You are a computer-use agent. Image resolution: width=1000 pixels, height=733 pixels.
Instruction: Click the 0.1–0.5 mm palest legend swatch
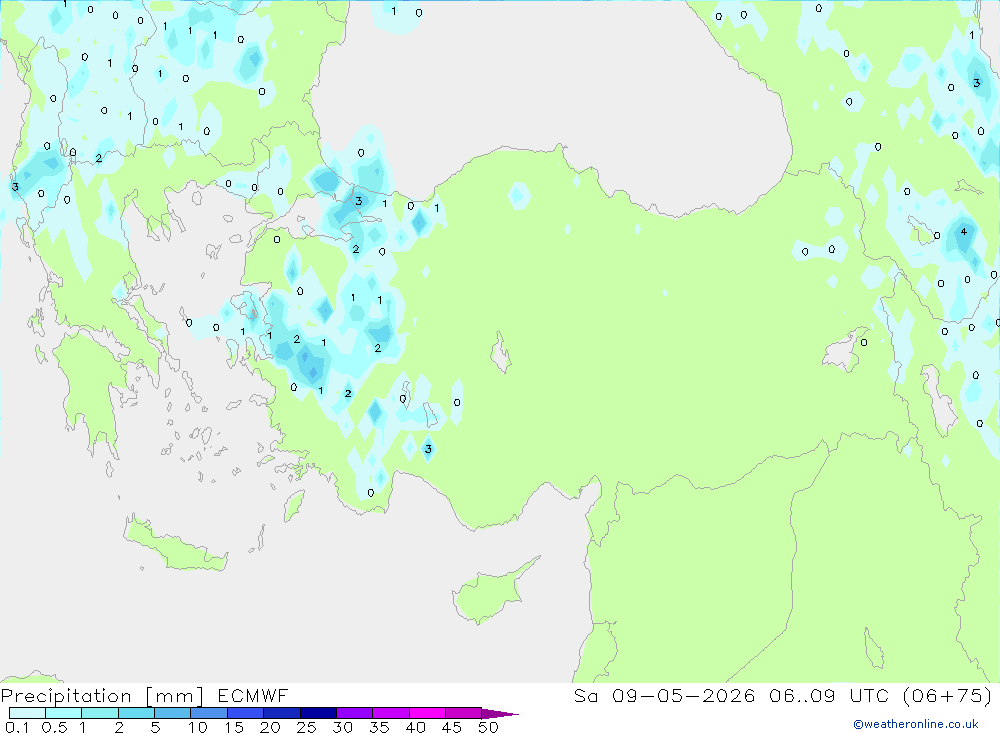click(27, 713)
